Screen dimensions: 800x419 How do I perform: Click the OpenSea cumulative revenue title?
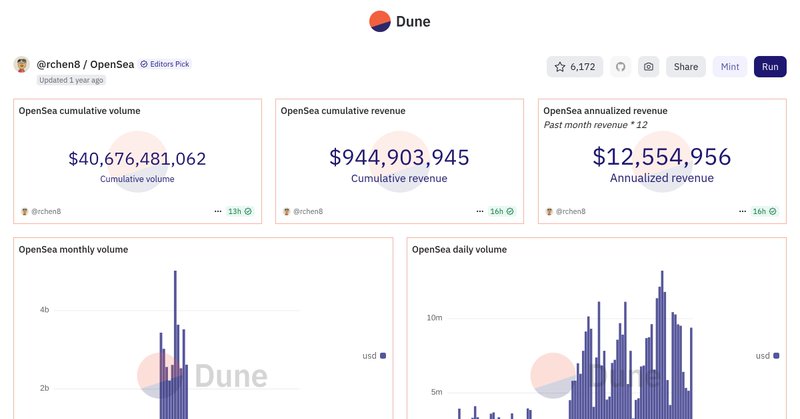point(343,111)
